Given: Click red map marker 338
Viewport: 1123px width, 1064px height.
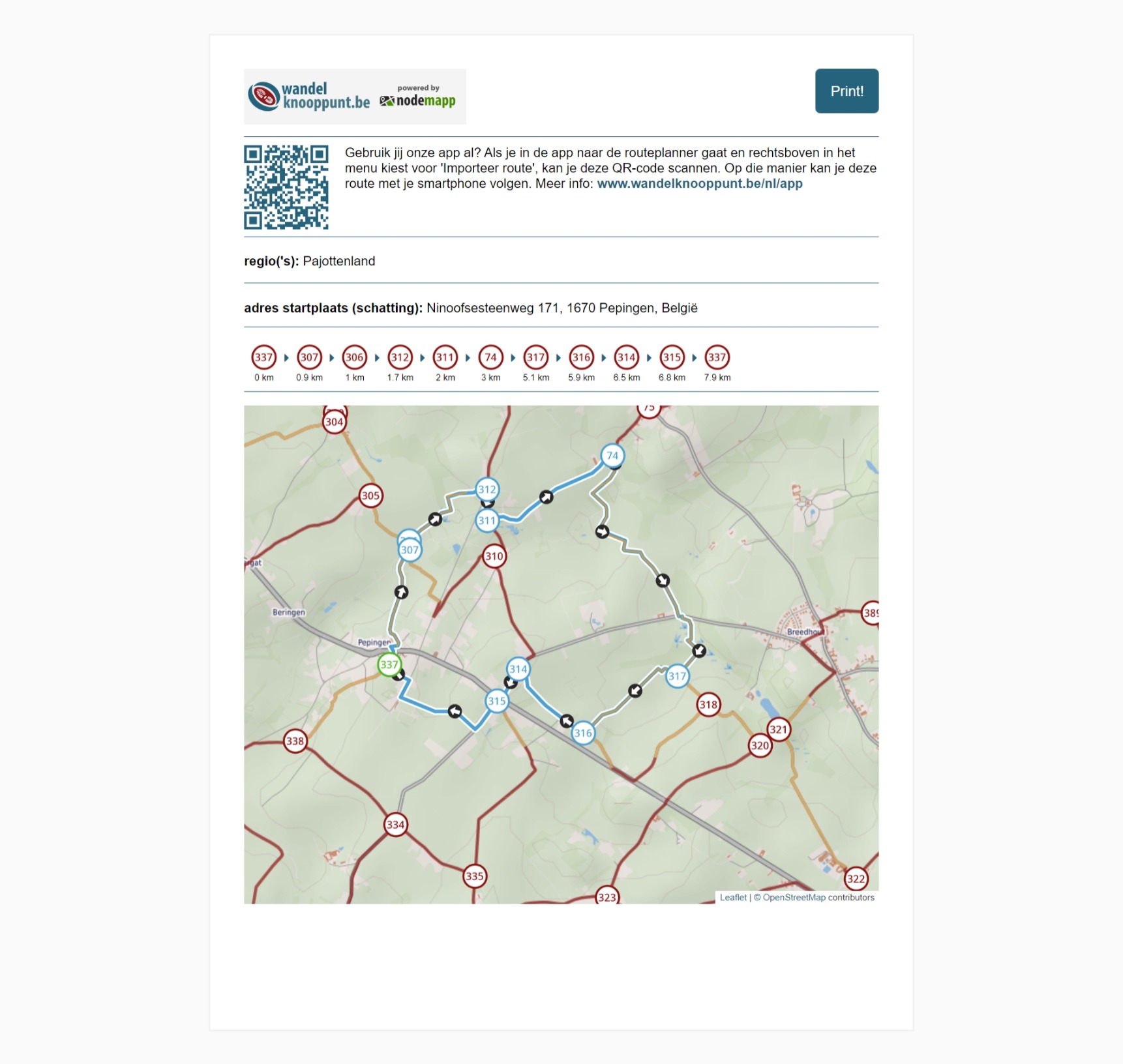Looking at the screenshot, I should click(295, 741).
